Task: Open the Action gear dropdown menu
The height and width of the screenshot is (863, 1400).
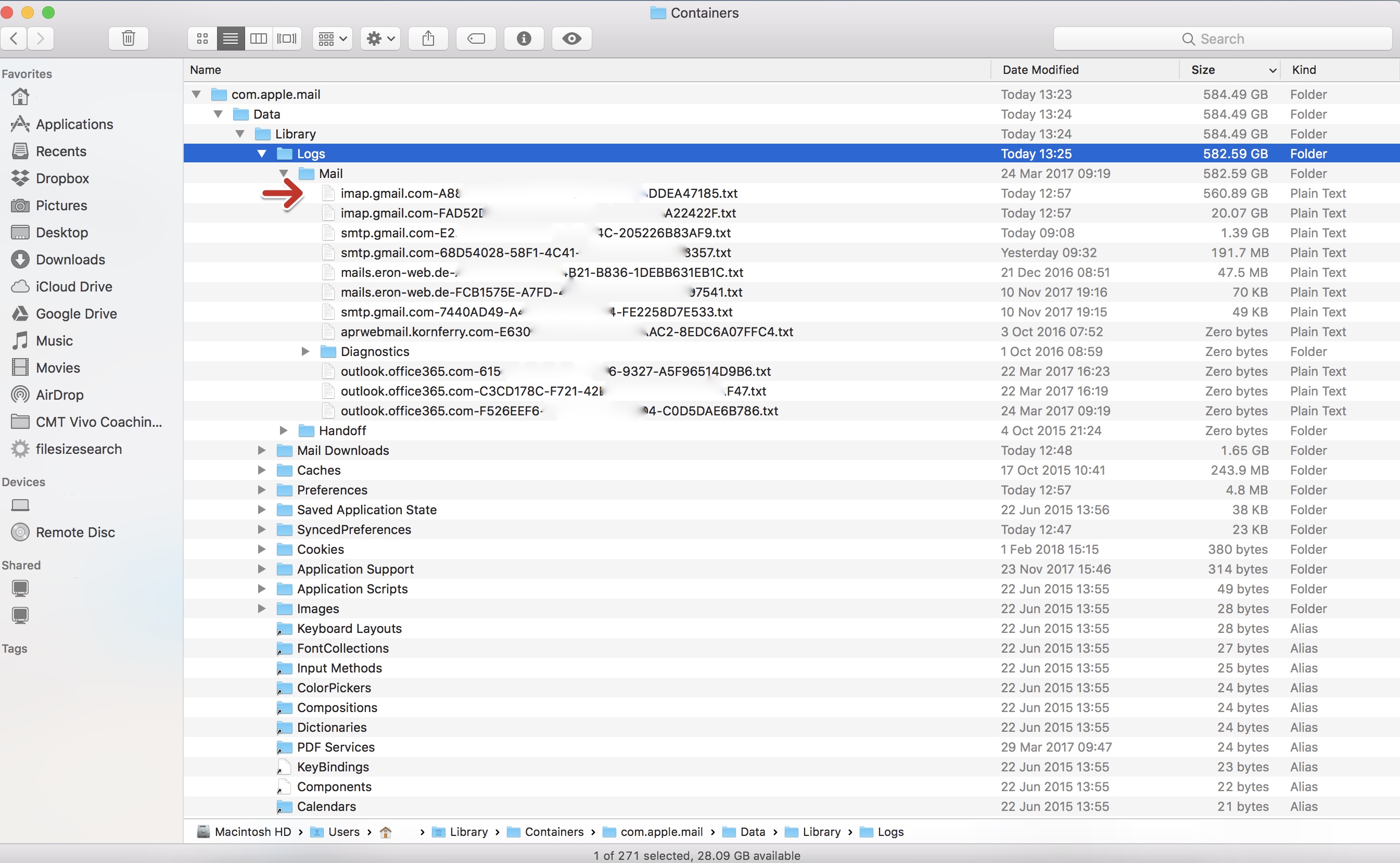Action: [380, 38]
